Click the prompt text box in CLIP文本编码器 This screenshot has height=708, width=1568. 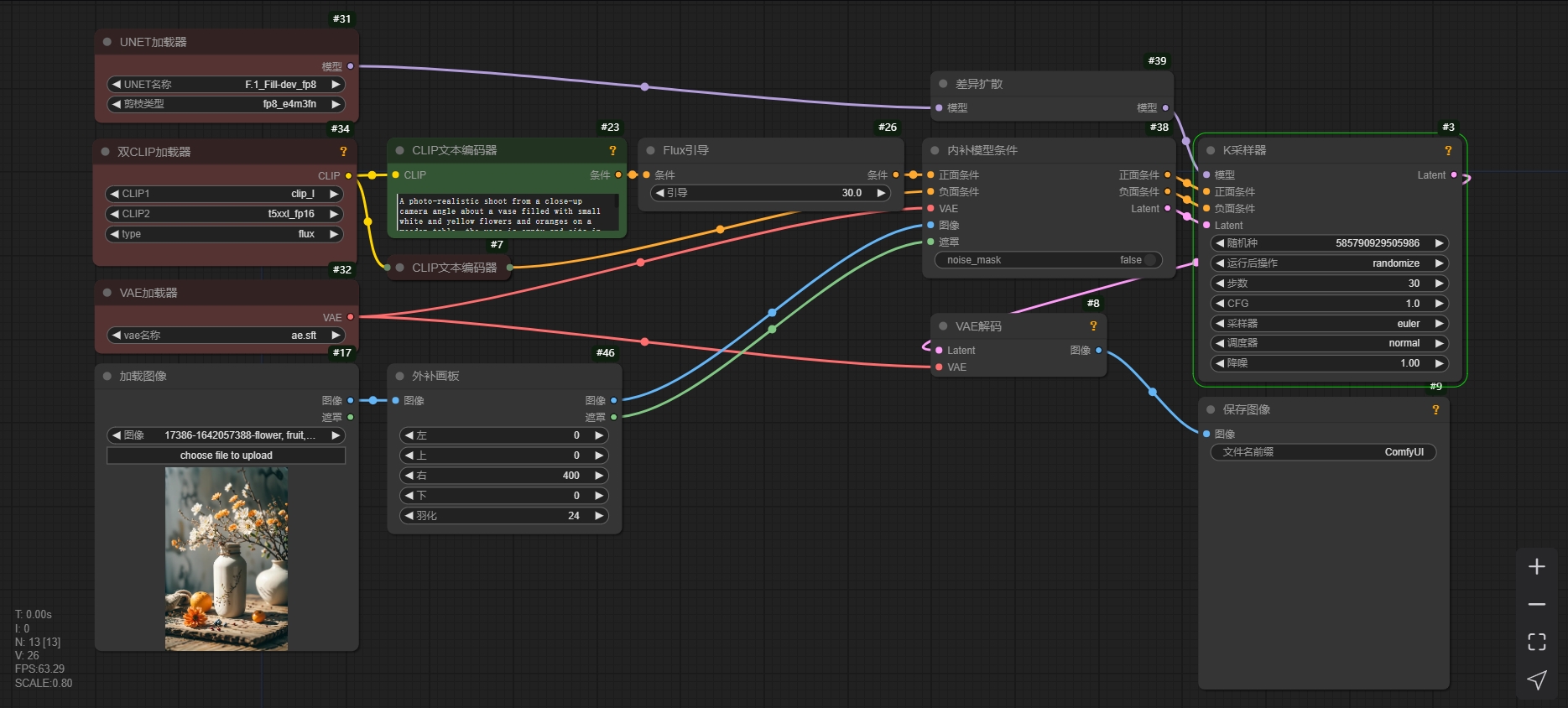[508, 213]
